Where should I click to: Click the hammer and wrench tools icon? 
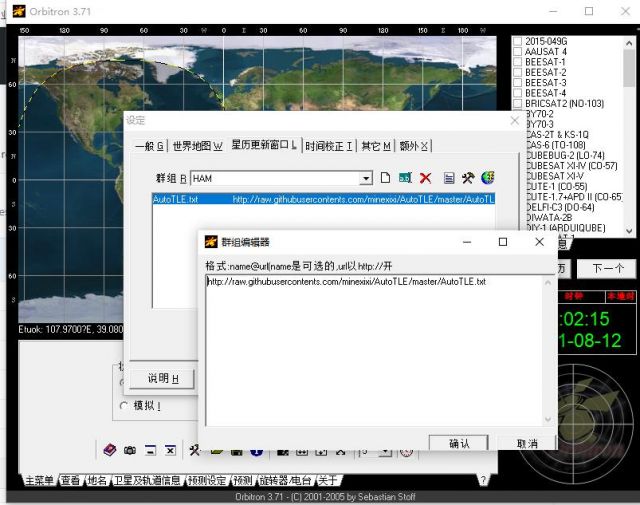point(468,178)
